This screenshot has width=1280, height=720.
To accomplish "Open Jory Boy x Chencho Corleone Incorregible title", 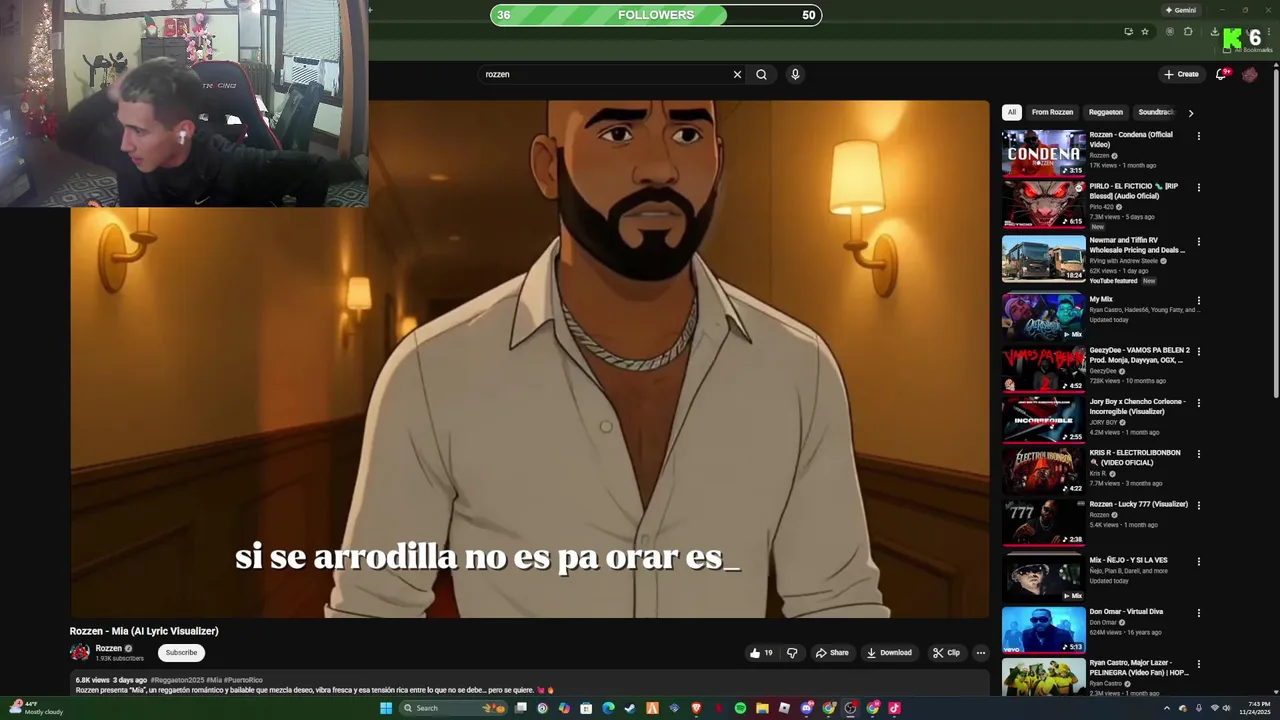I will pyautogui.click(x=1137, y=406).
